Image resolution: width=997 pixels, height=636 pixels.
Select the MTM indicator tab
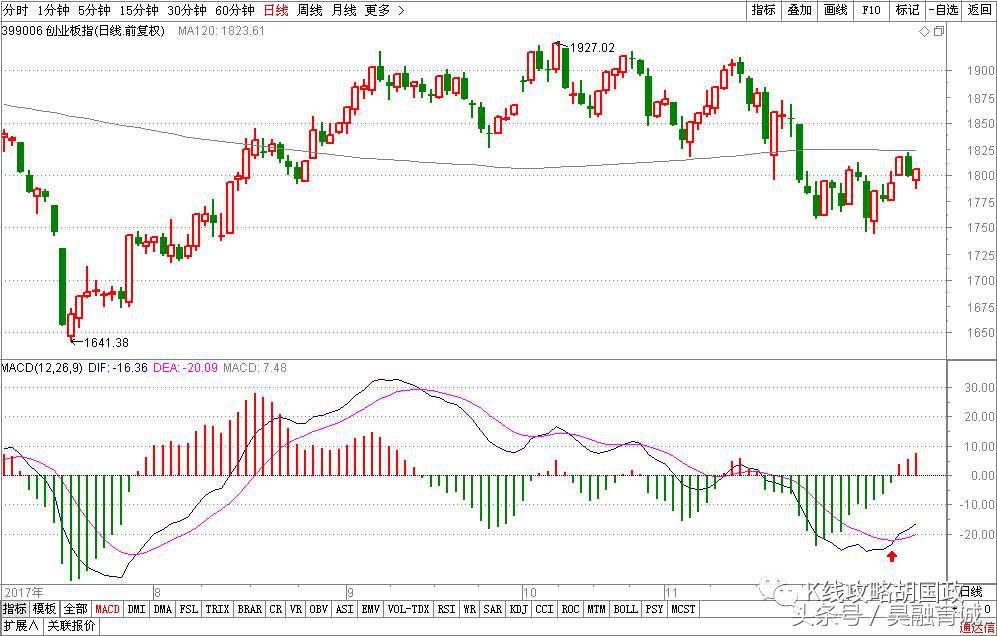596,609
